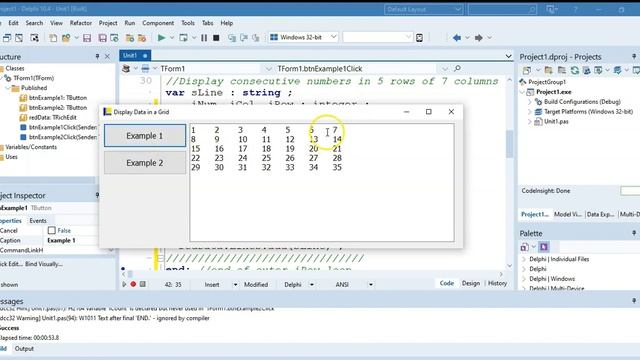Open the Refactor menu
The height and width of the screenshot is (360, 640).
tap(81, 23)
